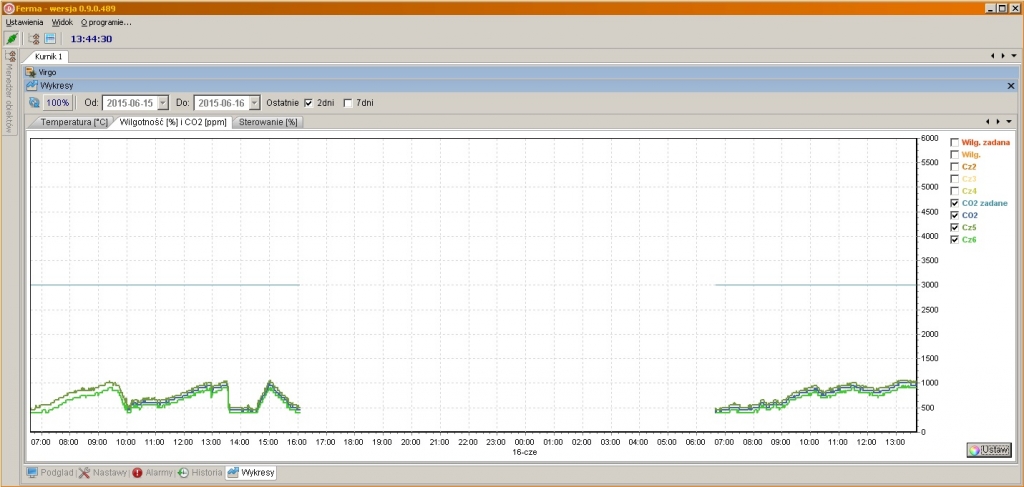
Task: Reset zoom with the 100% button
Action: tap(58, 102)
